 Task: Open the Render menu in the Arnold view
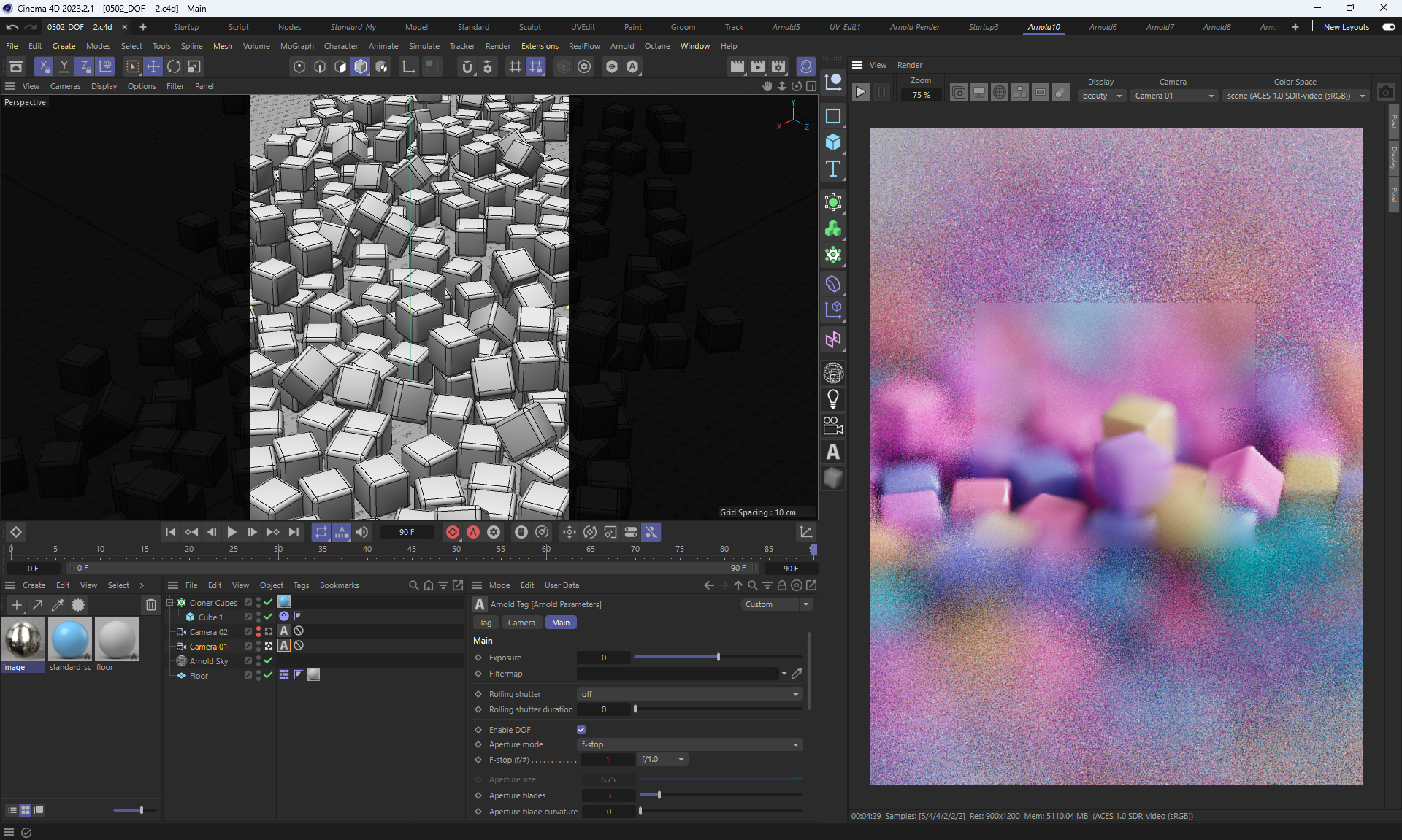[x=909, y=65]
